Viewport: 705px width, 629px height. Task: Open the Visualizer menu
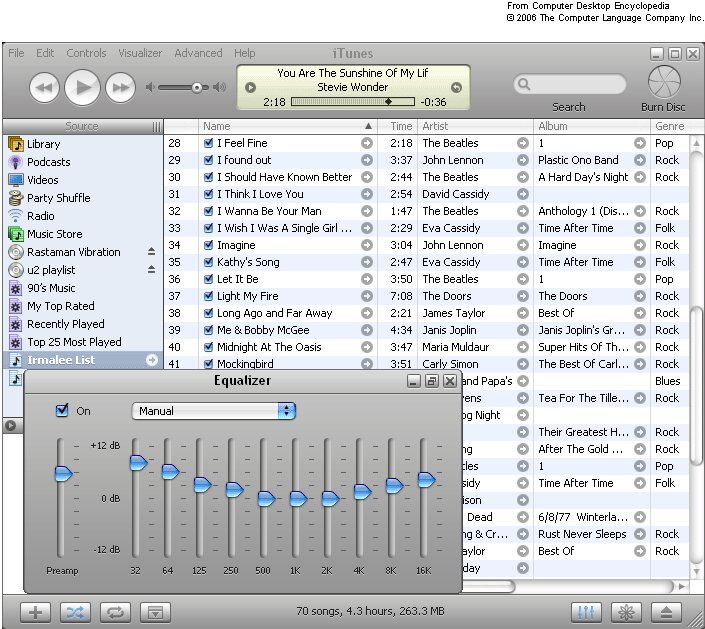[140, 53]
